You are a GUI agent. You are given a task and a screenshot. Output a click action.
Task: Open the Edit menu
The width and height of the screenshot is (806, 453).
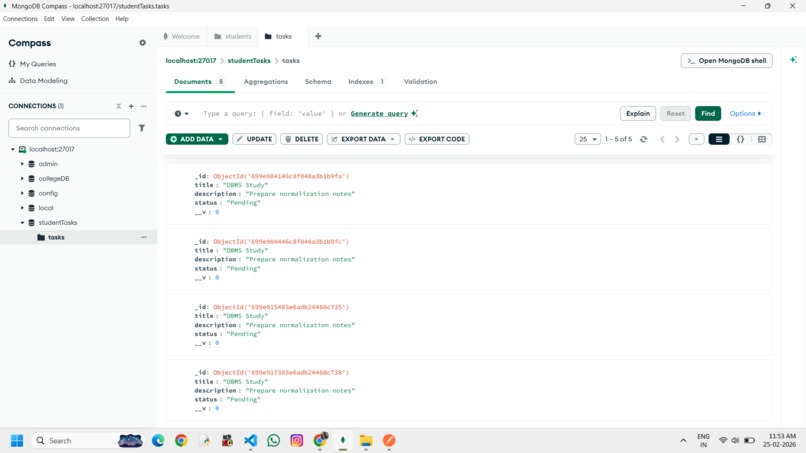pos(49,19)
